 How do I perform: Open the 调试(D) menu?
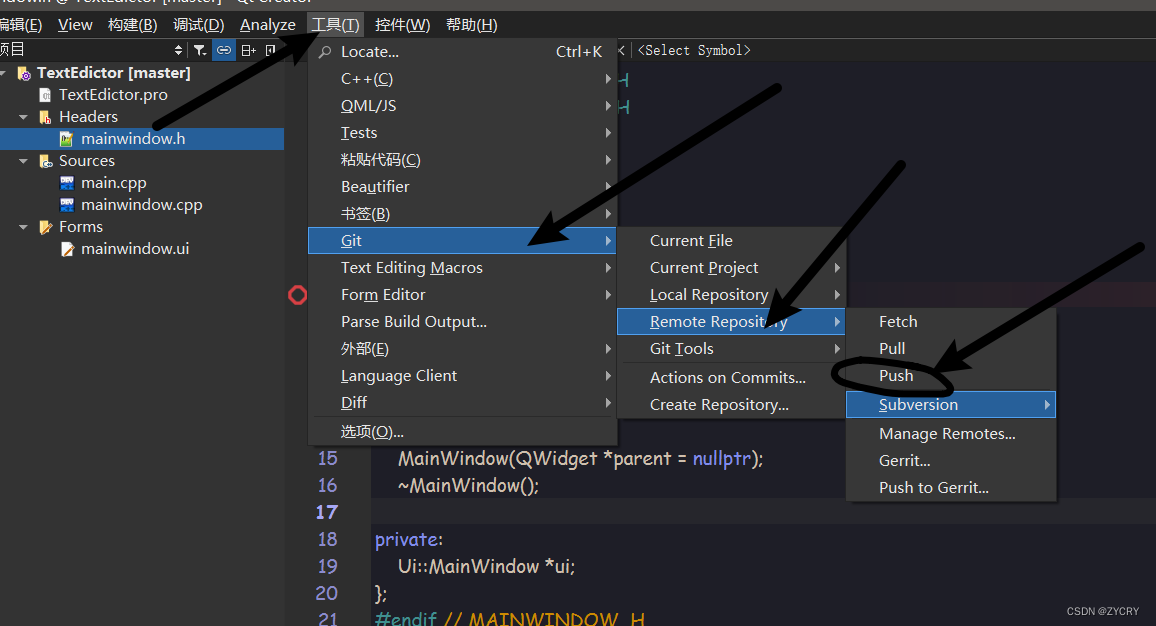[198, 25]
